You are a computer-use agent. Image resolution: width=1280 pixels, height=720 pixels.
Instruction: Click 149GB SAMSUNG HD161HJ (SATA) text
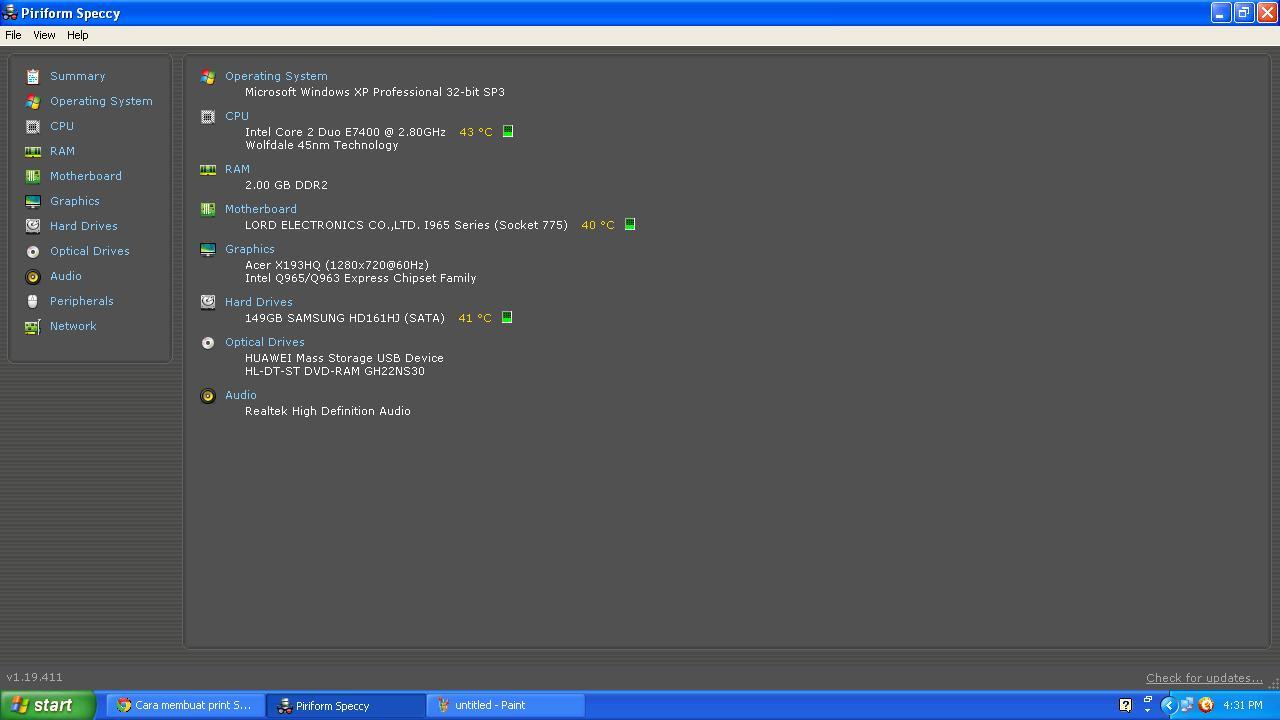pos(345,318)
